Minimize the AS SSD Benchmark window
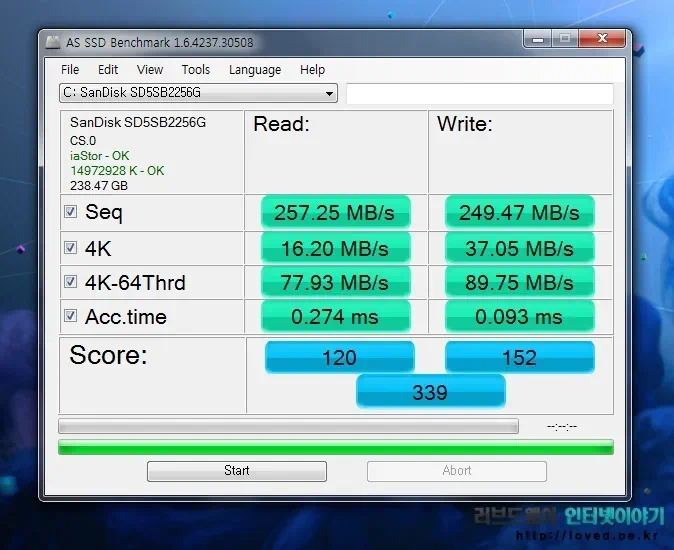Image resolution: width=674 pixels, height=550 pixels. point(537,39)
